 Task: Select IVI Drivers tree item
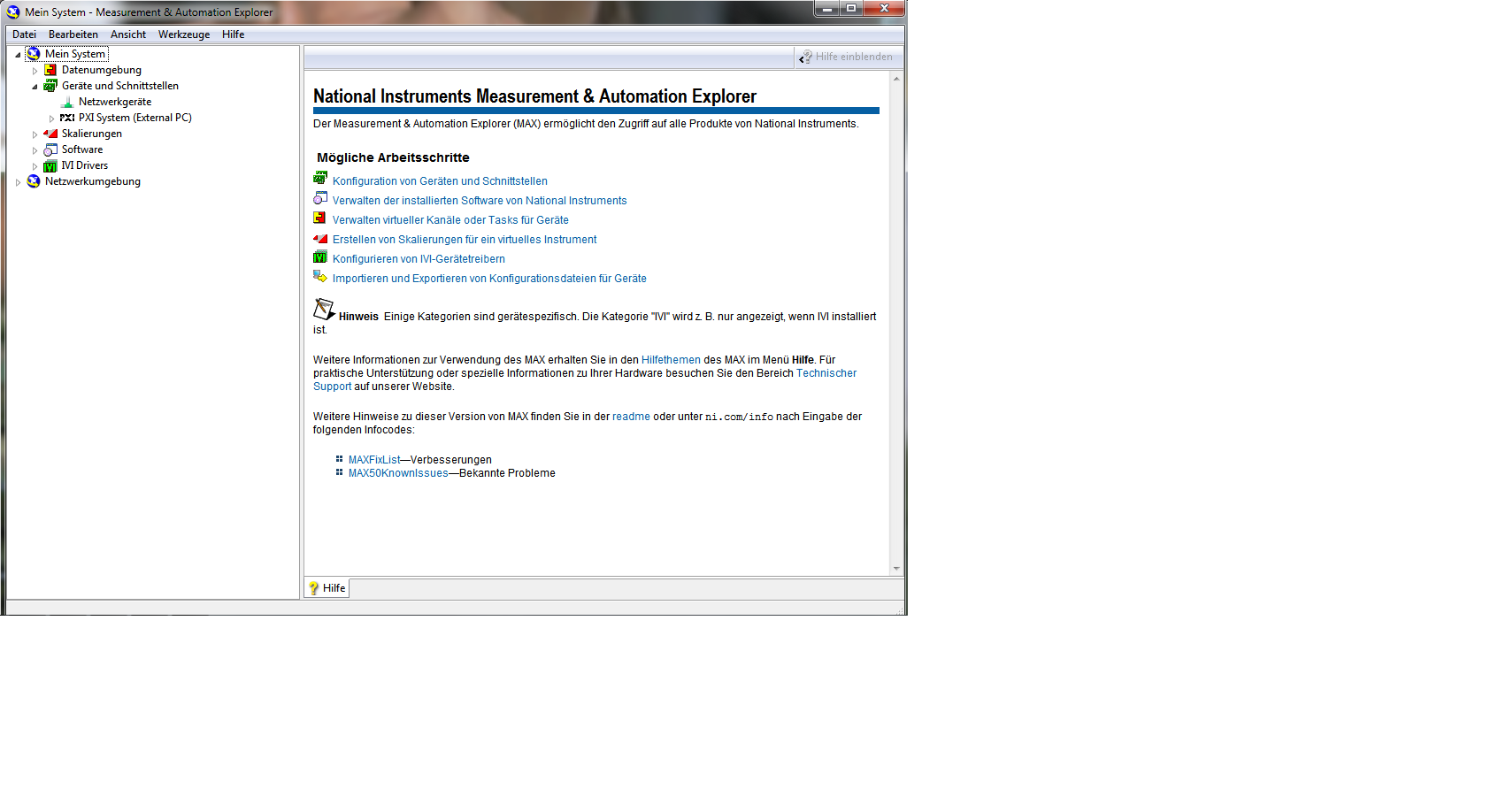tap(85, 165)
